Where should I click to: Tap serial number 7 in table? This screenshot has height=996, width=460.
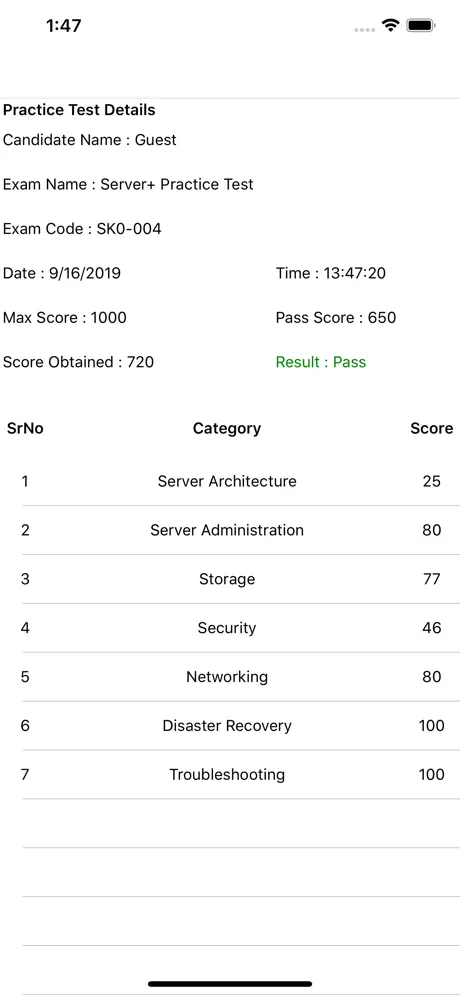coord(25,774)
